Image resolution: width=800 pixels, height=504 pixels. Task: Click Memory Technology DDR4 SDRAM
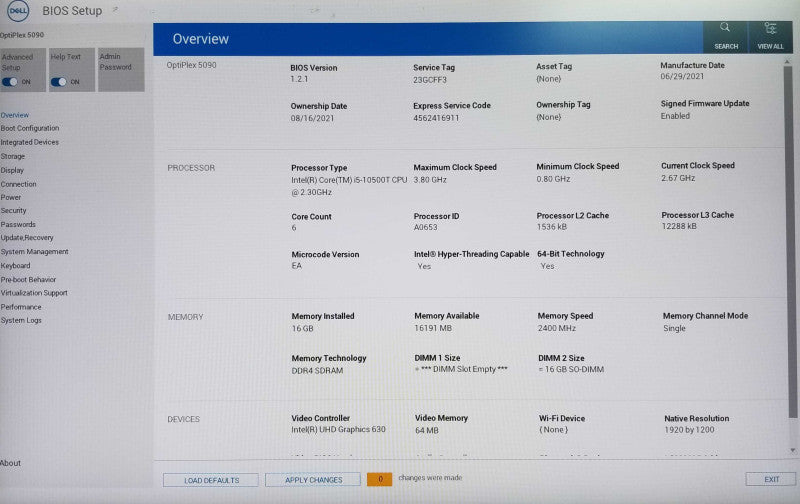coord(317,371)
